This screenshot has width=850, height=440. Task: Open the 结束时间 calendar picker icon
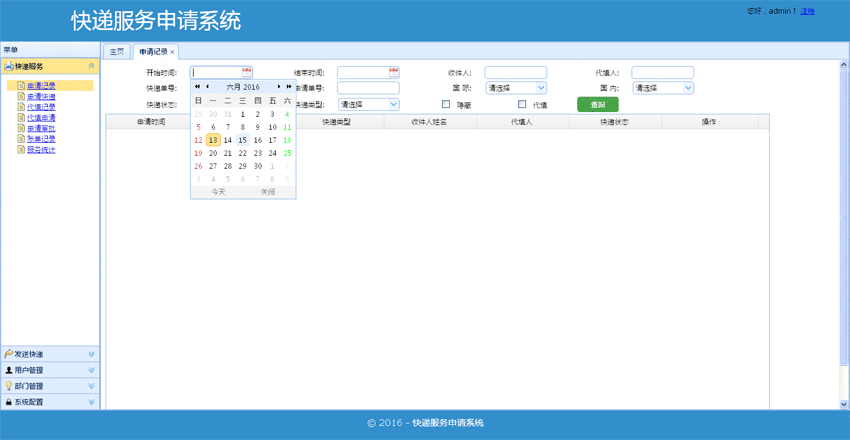[x=393, y=72]
